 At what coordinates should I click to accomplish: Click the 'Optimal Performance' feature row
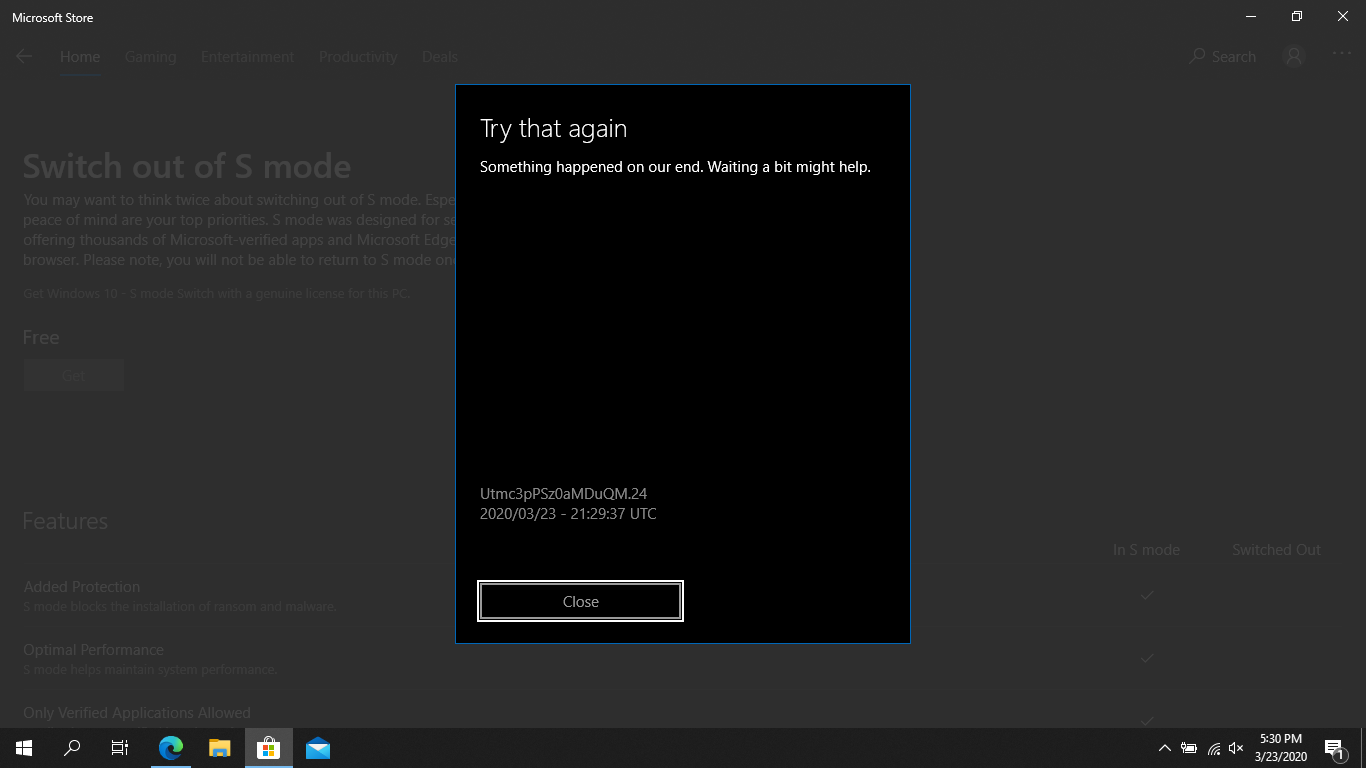click(x=150, y=658)
